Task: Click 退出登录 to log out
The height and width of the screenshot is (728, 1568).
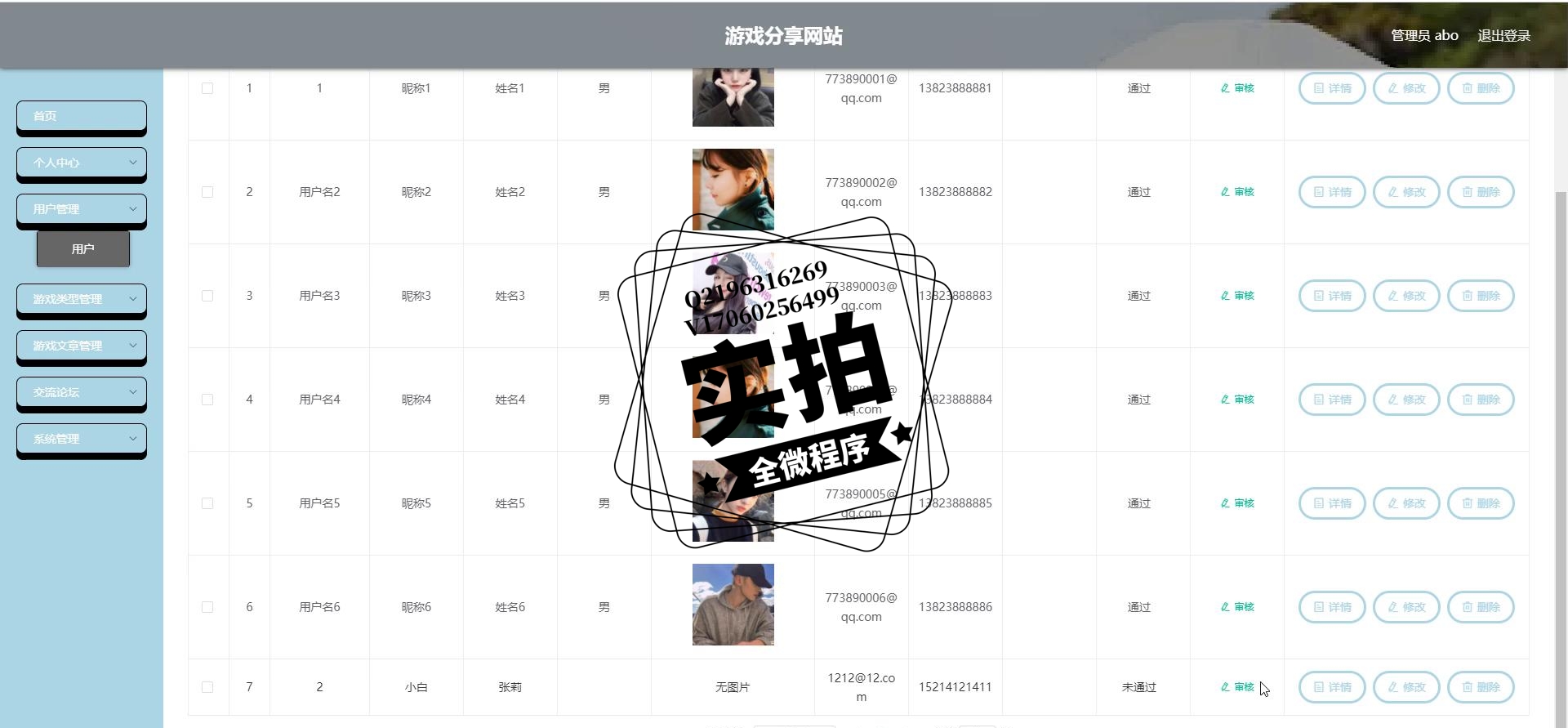Action: point(1503,35)
